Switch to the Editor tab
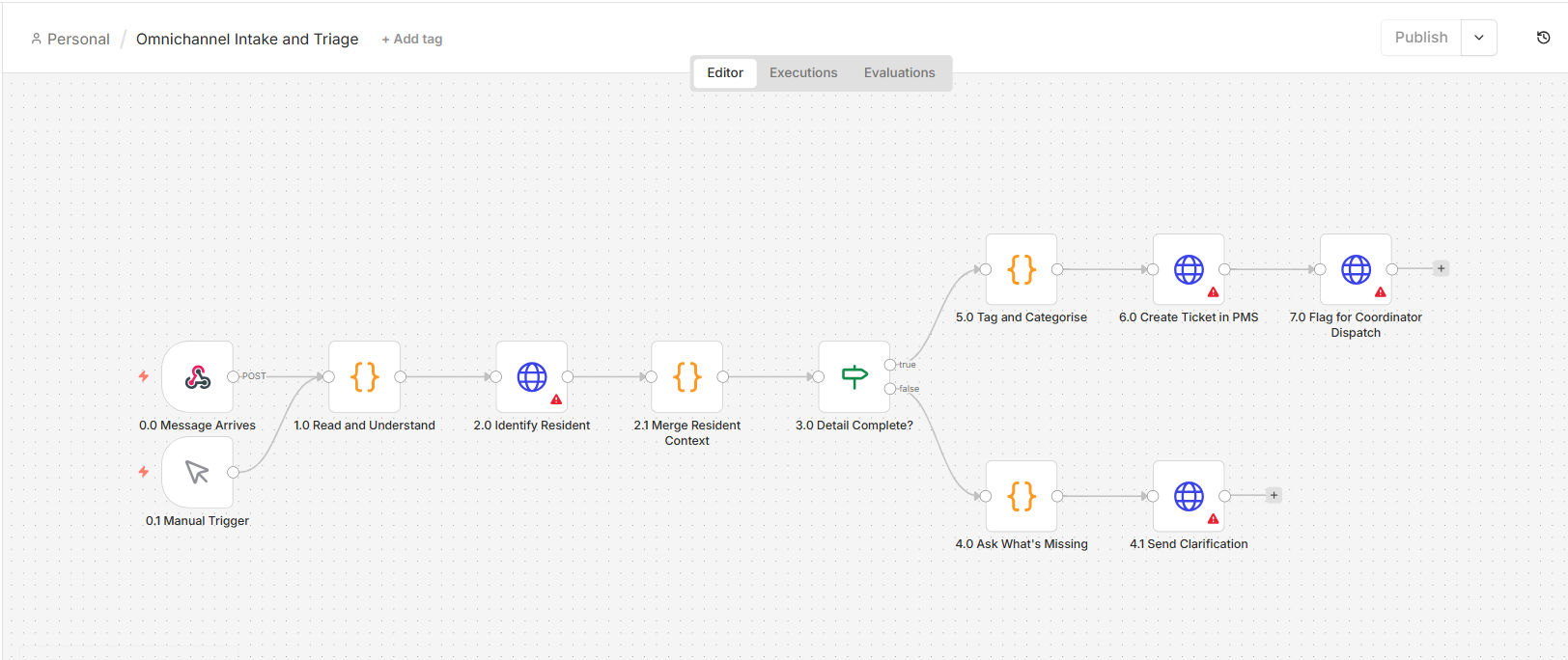The height and width of the screenshot is (660, 1568). (x=725, y=72)
